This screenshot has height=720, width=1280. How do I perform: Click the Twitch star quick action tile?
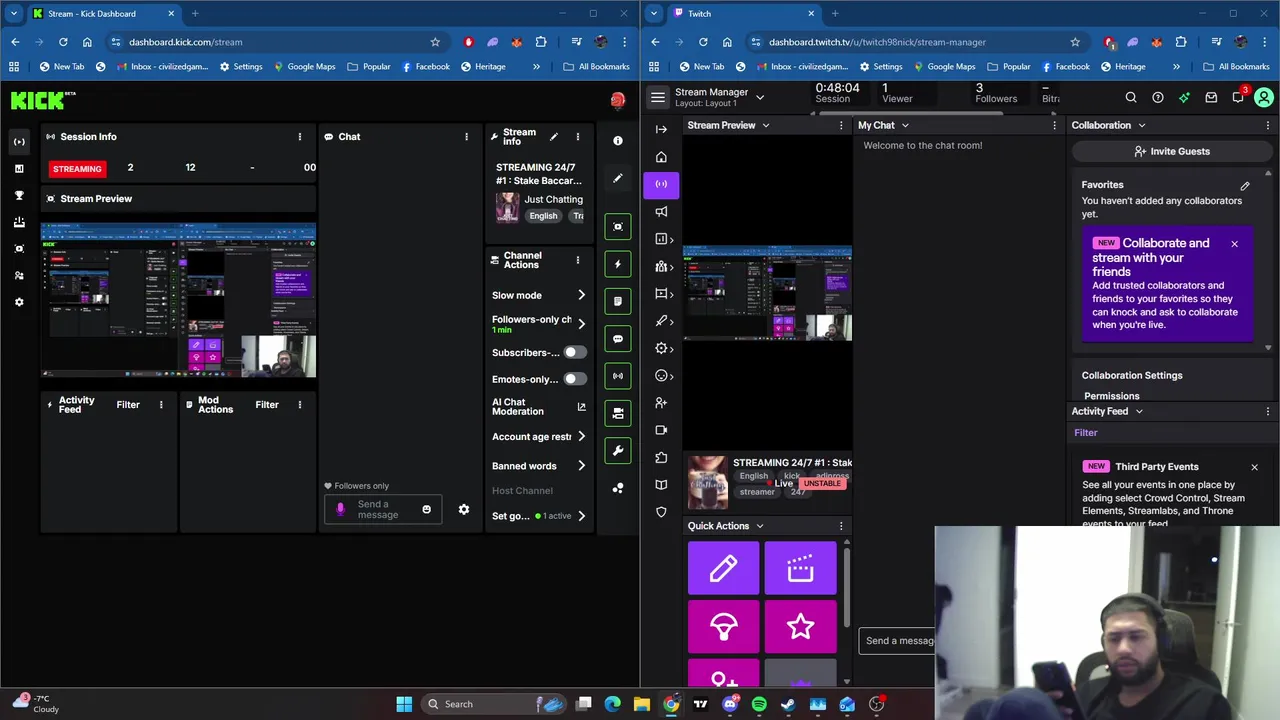pyautogui.click(x=800, y=627)
